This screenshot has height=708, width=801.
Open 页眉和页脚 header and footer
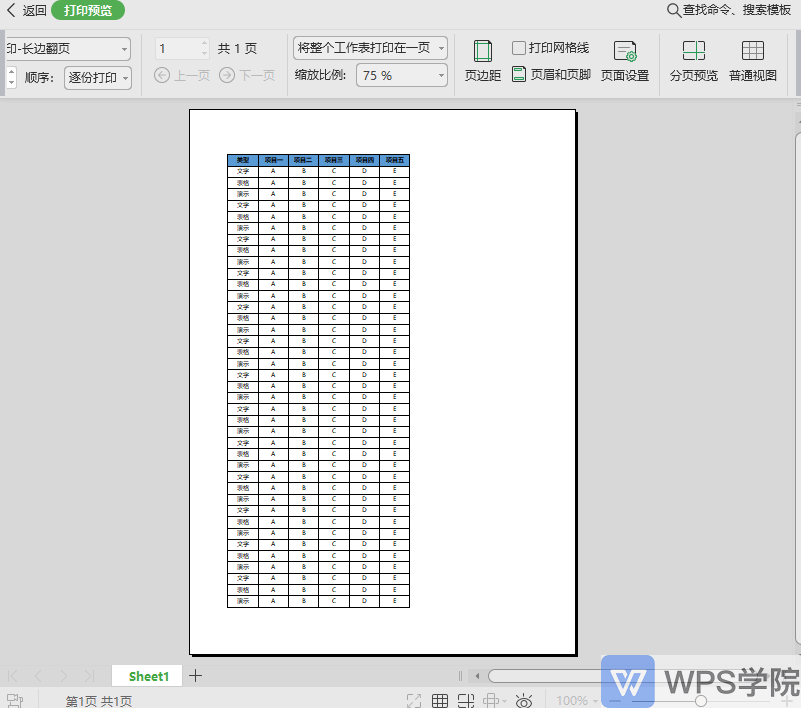click(551, 75)
